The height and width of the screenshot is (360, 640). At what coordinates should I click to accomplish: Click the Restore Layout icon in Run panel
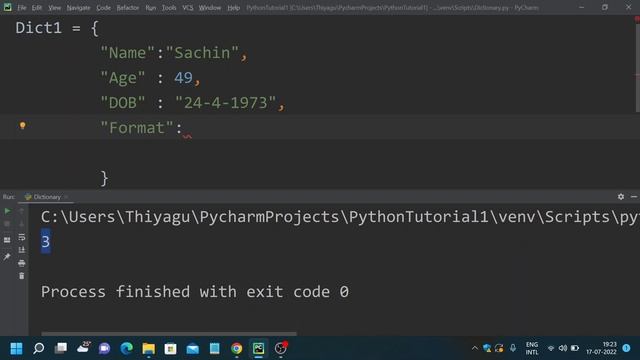point(7,240)
